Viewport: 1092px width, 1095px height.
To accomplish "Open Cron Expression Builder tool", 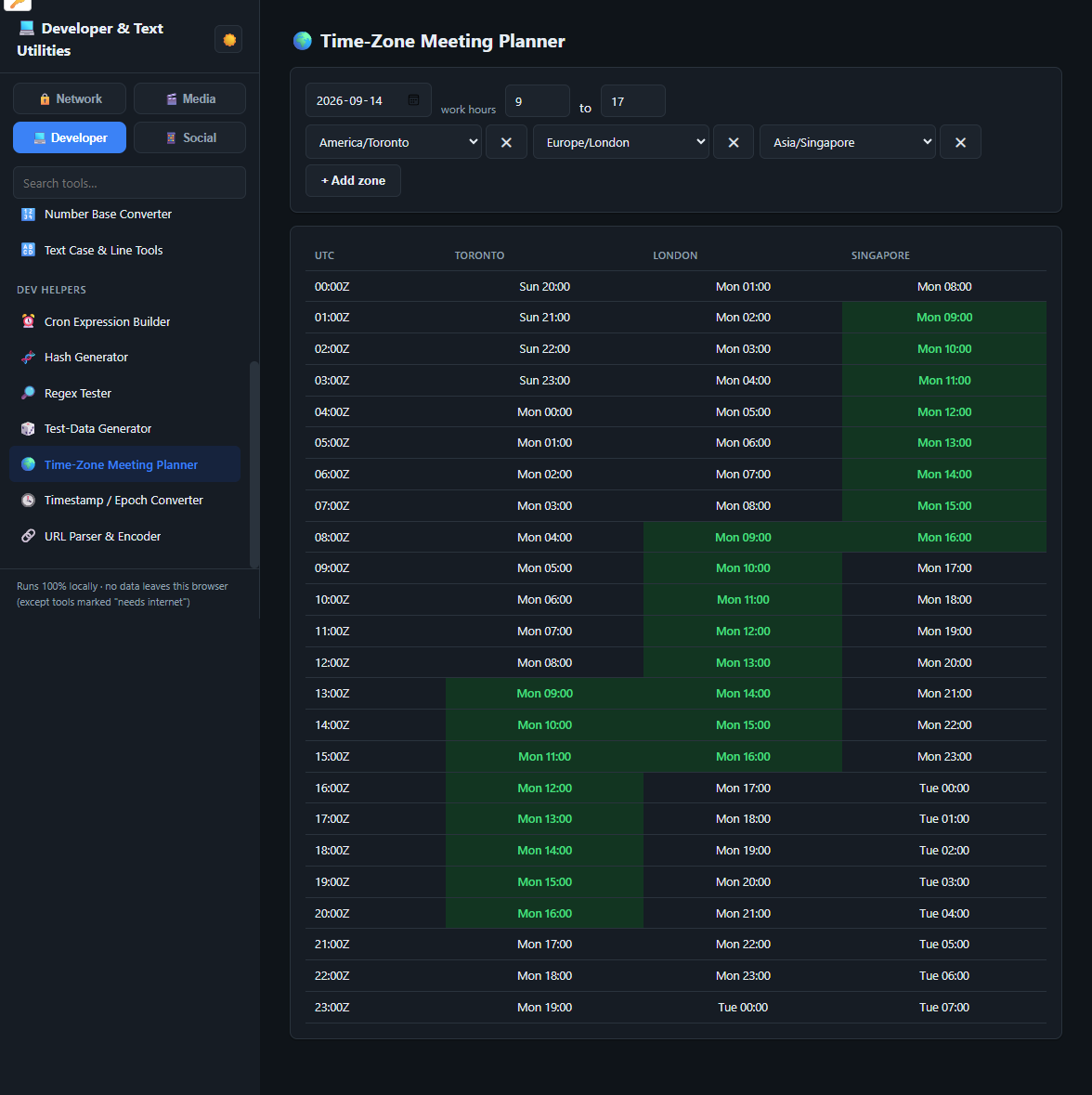I will point(125,321).
